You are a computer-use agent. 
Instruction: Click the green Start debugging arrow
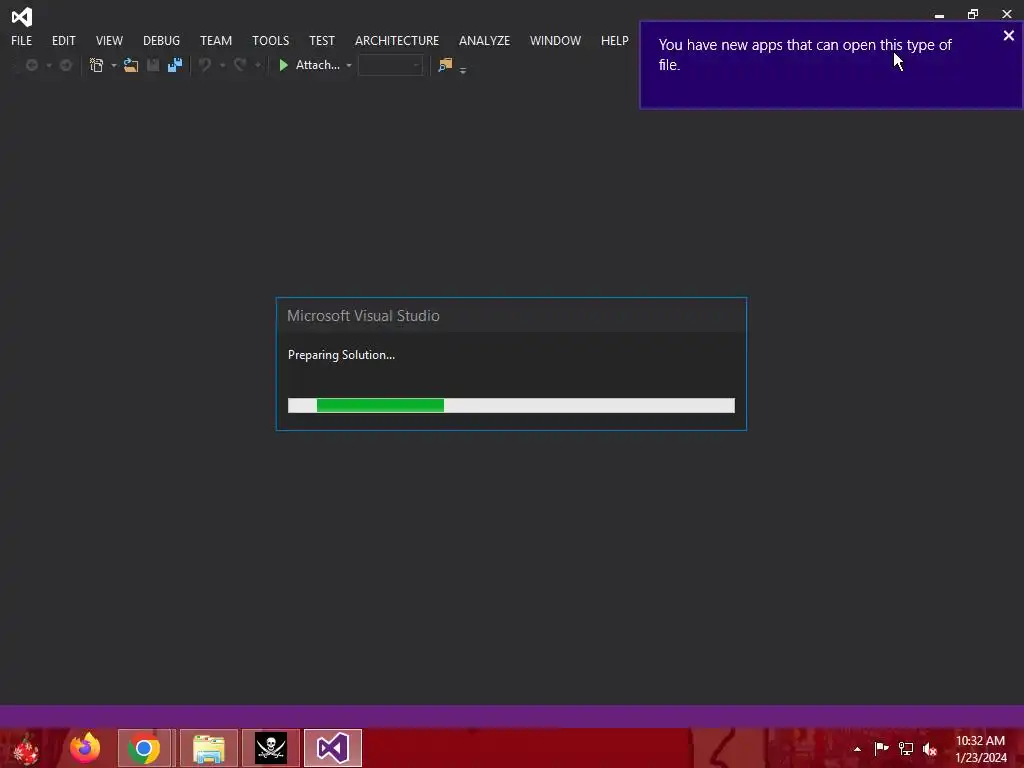click(283, 65)
